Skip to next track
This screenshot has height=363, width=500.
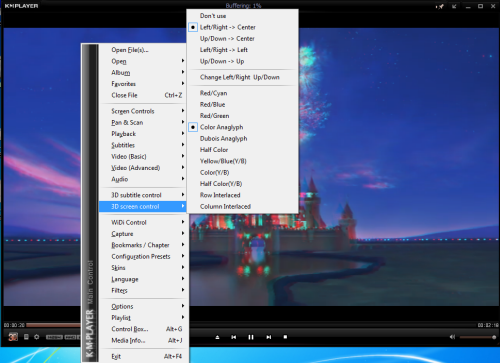(x=268, y=337)
